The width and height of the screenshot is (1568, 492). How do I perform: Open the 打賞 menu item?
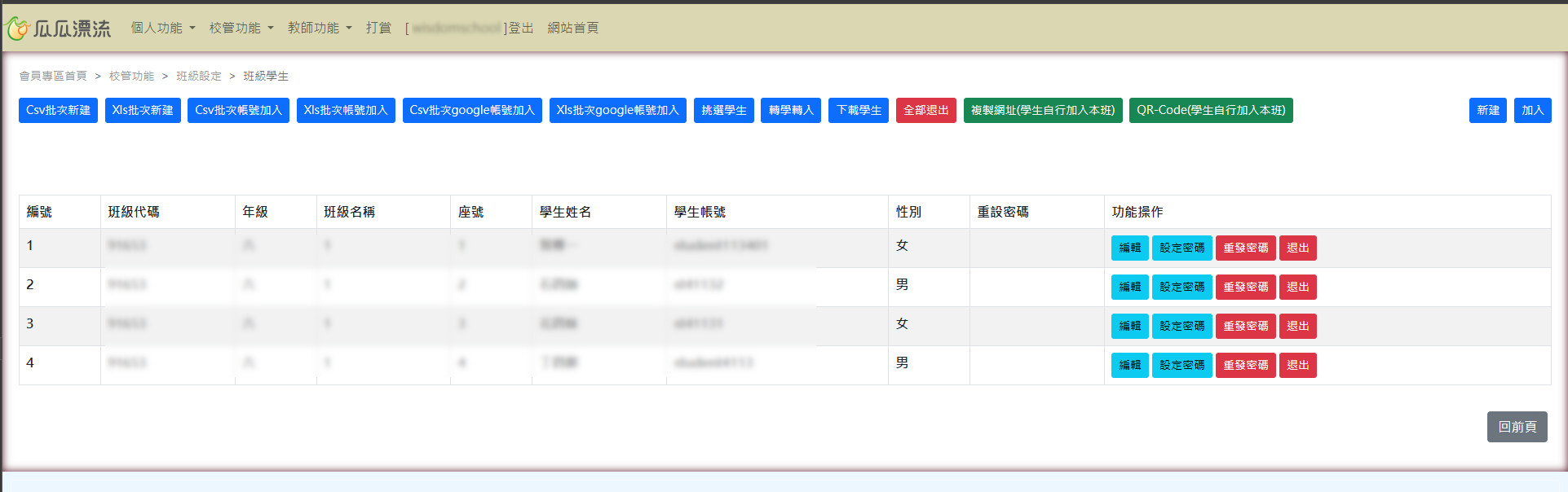[x=378, y=28]
